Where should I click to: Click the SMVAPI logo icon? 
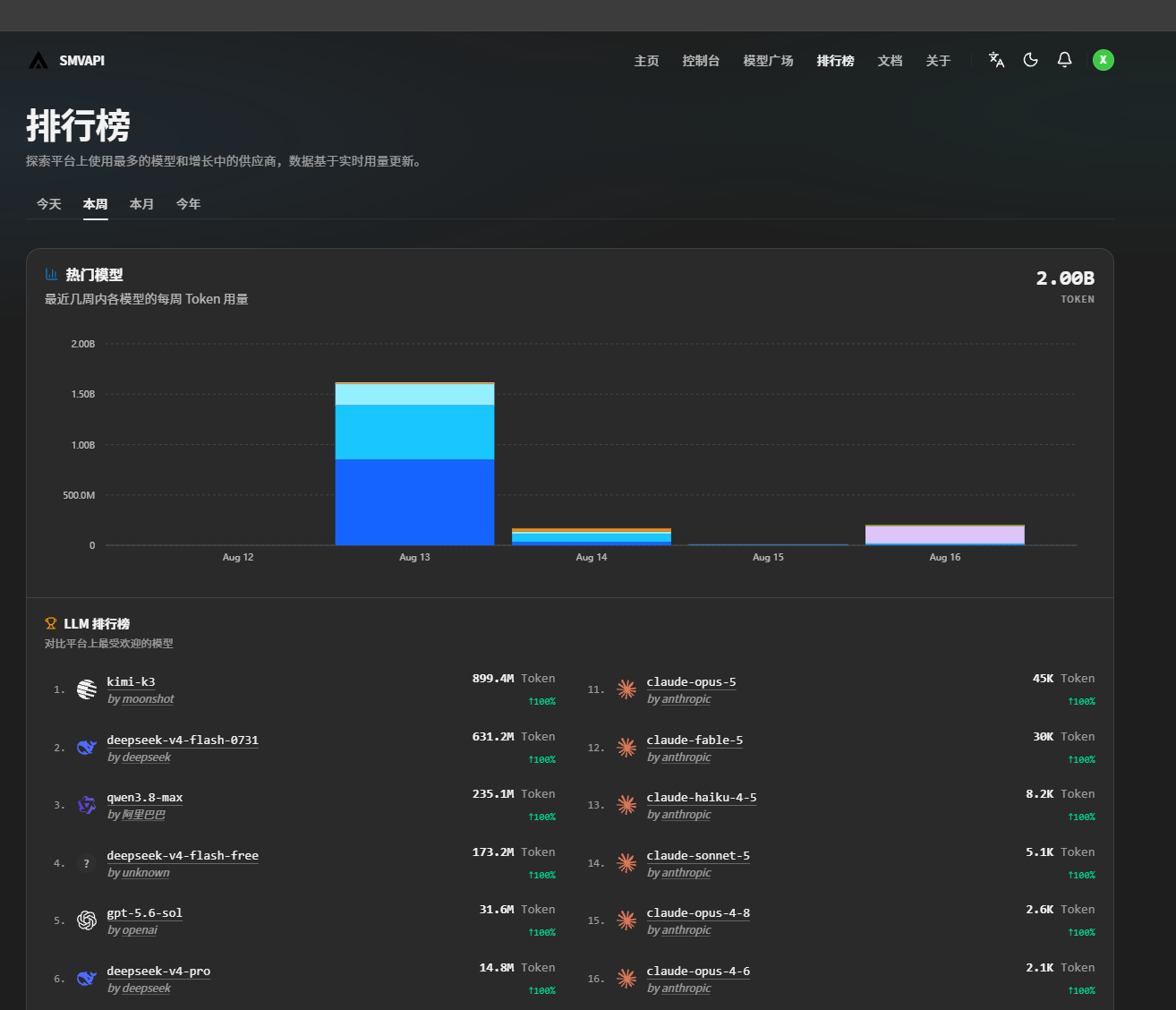coord(38,61)
